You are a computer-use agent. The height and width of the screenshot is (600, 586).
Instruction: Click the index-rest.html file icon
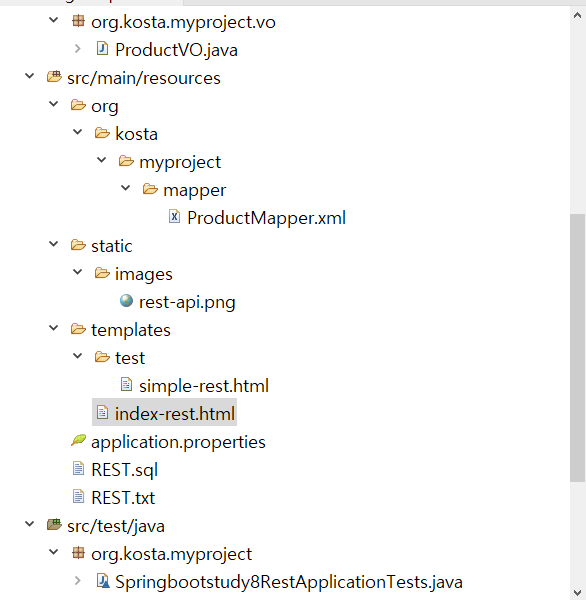102,412
